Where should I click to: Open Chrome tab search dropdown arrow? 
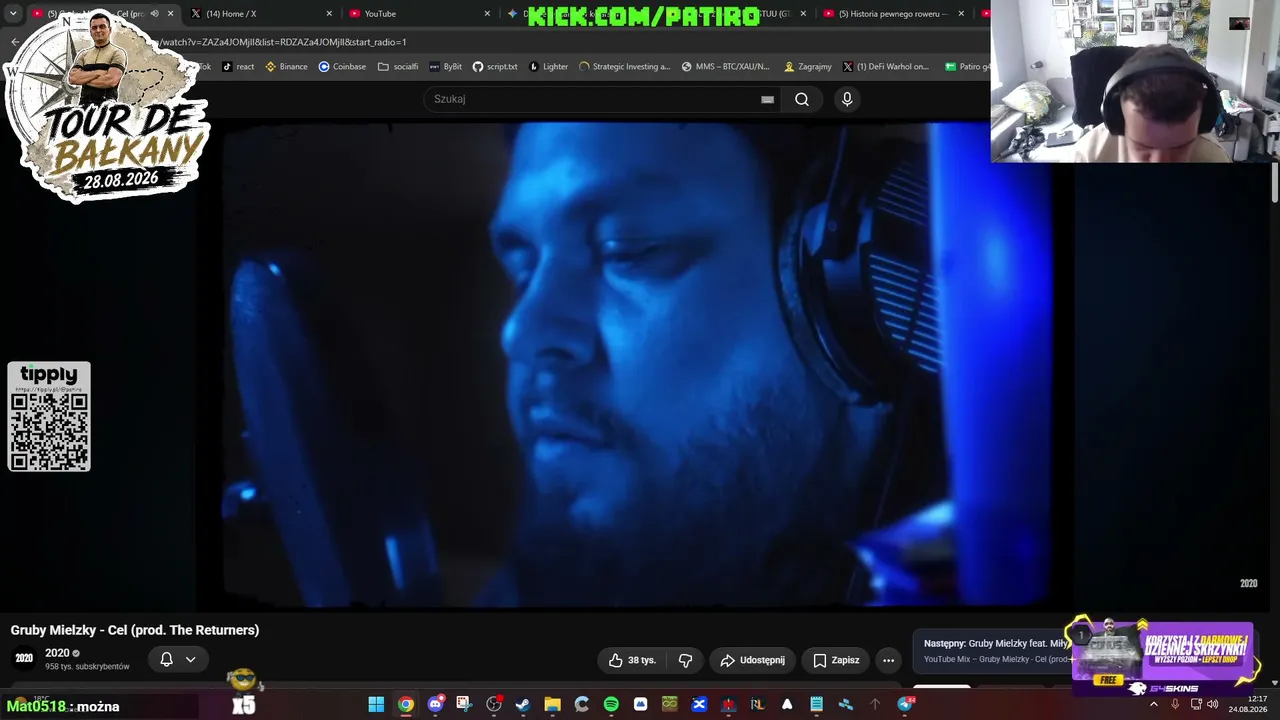tap(13, 14)
